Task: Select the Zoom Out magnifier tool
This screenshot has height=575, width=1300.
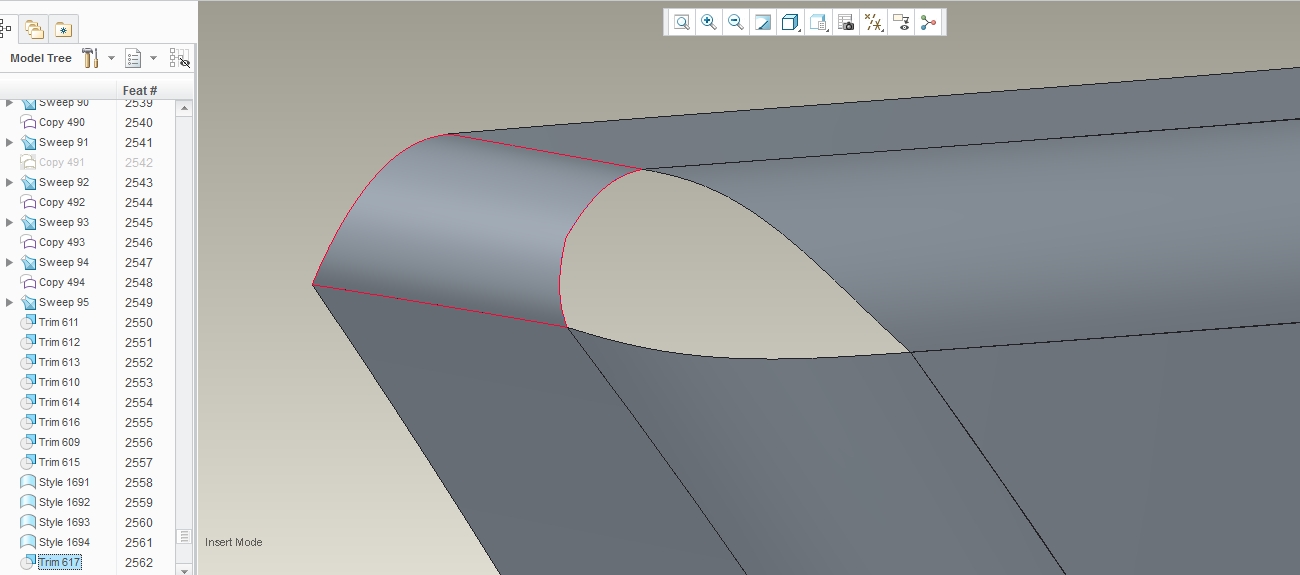Action: (x=736, y=22)
